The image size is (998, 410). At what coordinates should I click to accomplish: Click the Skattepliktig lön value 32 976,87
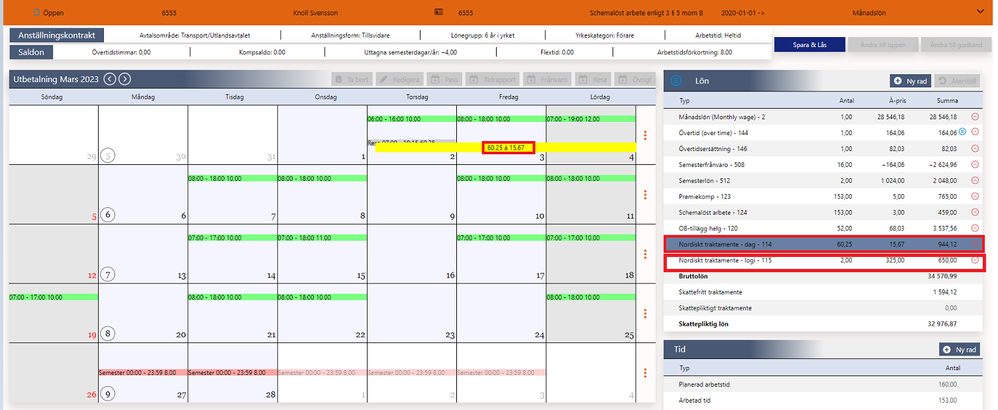point(941,323)
